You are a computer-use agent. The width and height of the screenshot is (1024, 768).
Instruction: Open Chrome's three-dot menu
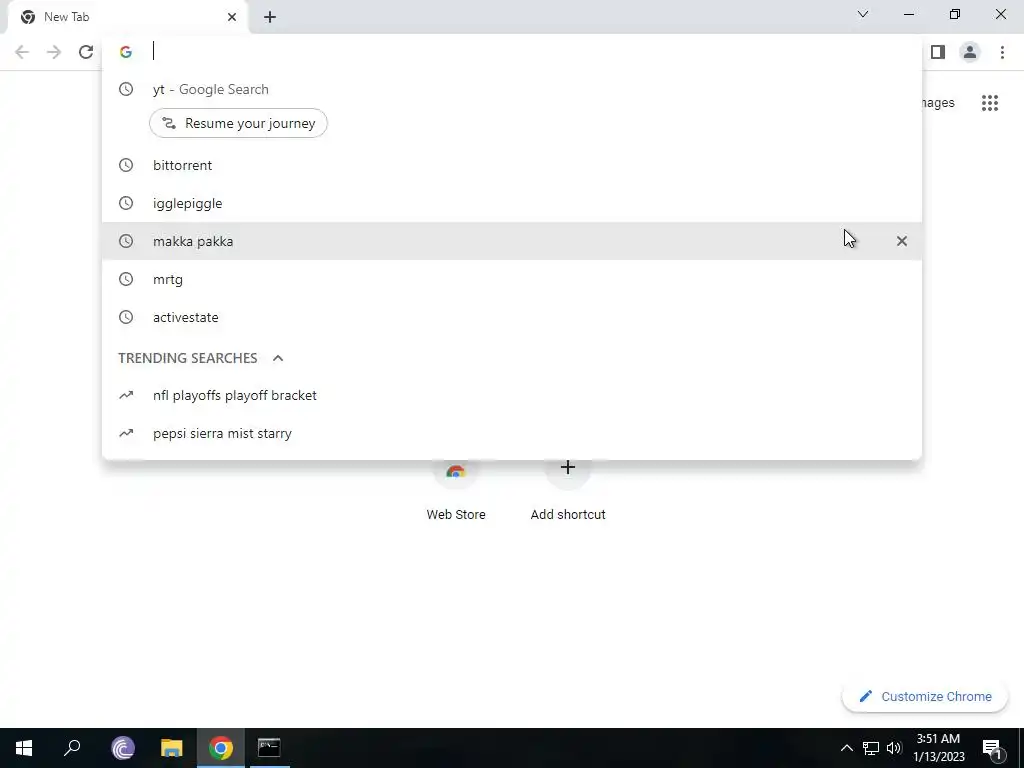pos(1002,52)
